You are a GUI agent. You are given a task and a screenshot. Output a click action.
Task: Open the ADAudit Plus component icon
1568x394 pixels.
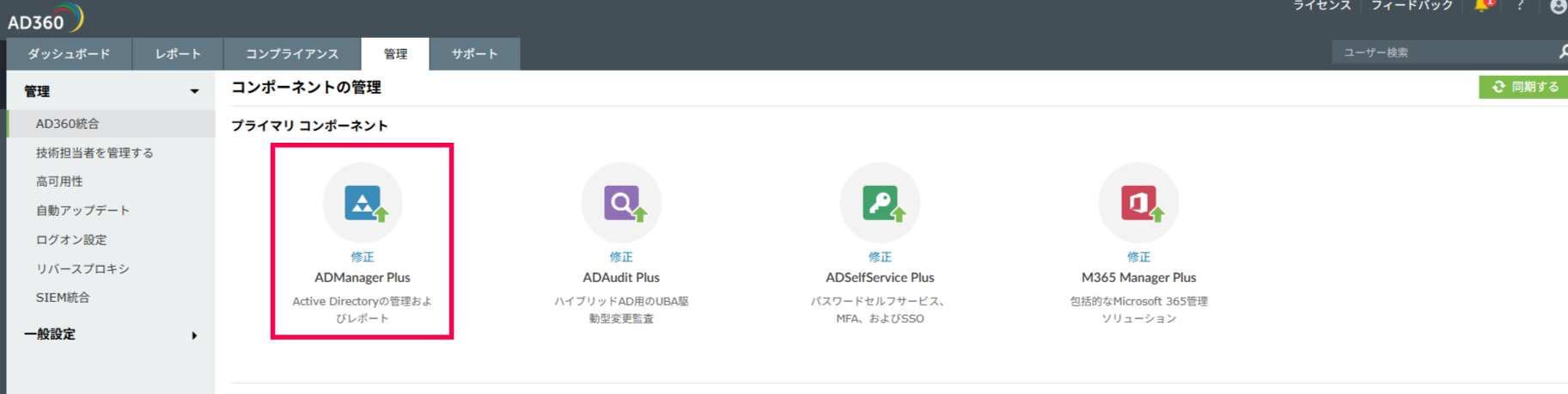pos(621,203)
